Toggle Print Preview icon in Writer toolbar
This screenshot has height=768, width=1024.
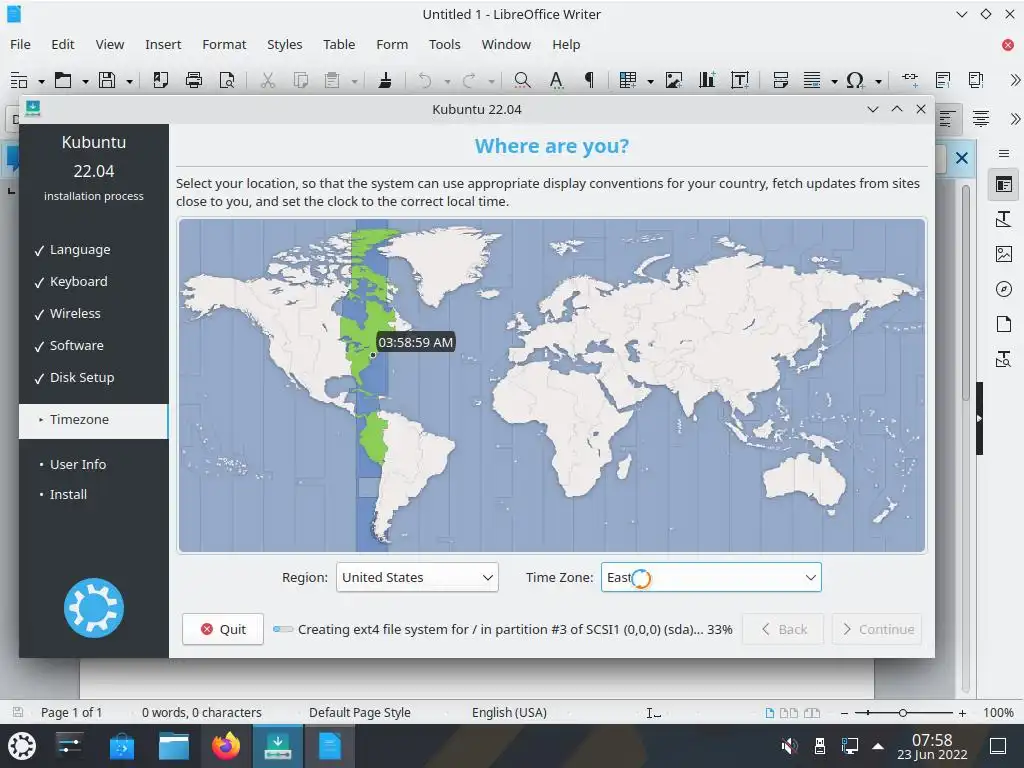pyautogui.click(x=227, y=80)
